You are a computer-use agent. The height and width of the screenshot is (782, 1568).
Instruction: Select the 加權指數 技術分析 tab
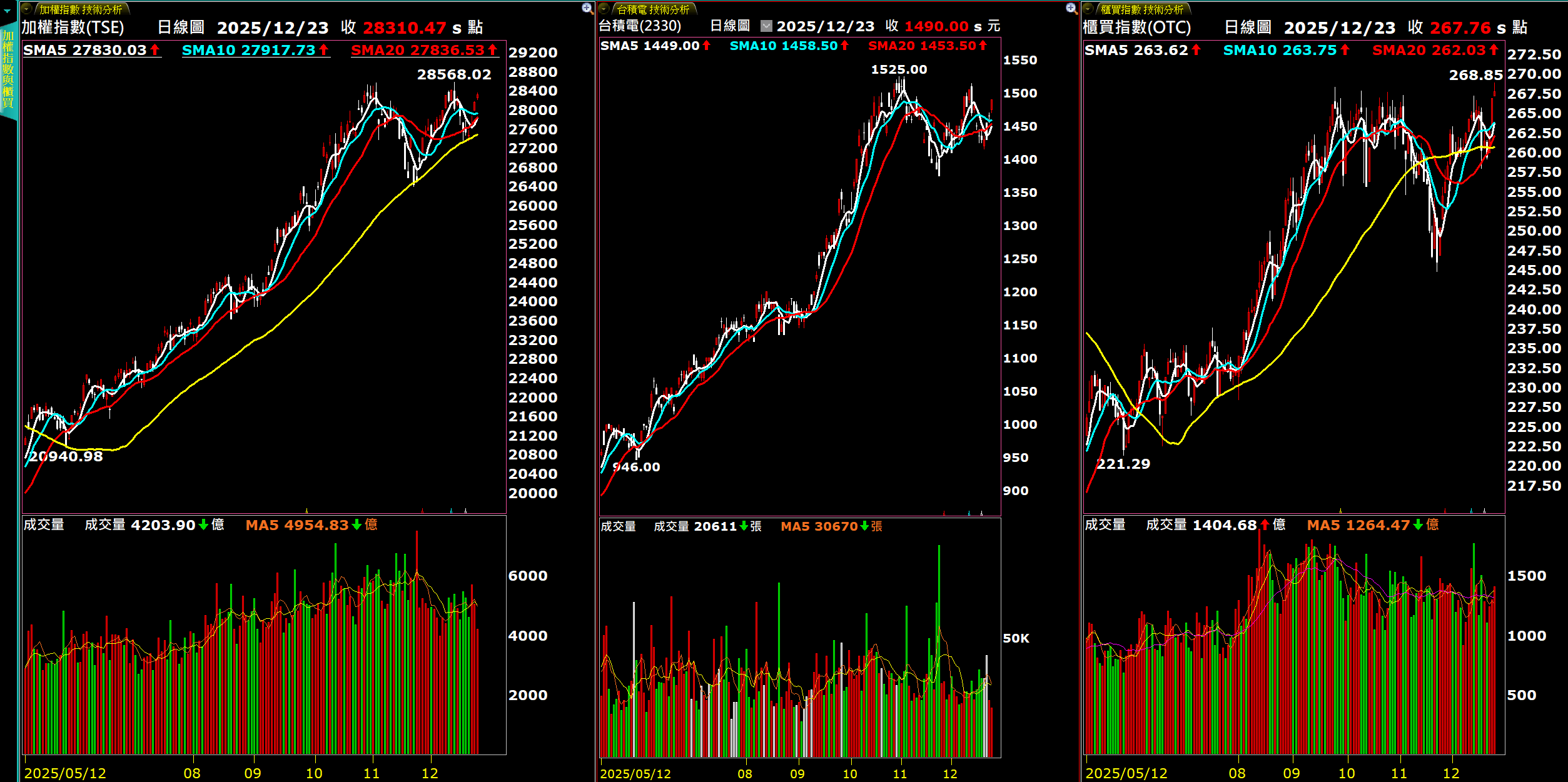[x=81, y=9]
